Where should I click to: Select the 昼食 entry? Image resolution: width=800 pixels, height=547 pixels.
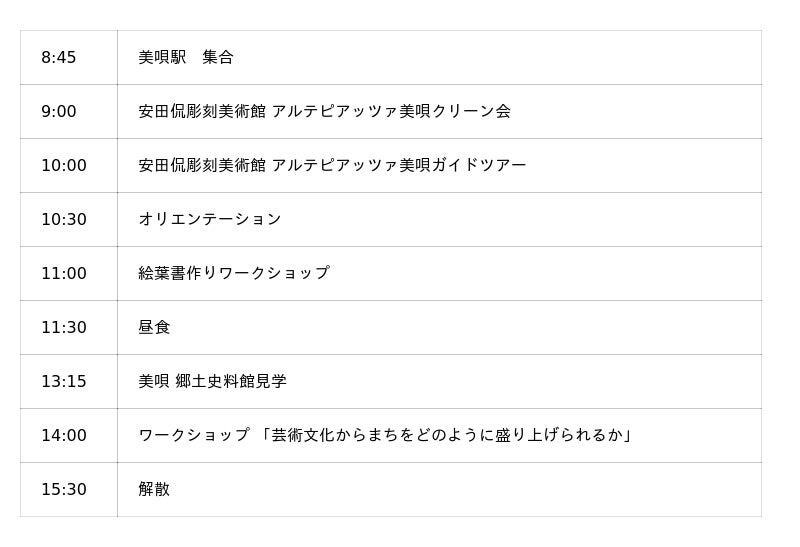tap(154, 327)
